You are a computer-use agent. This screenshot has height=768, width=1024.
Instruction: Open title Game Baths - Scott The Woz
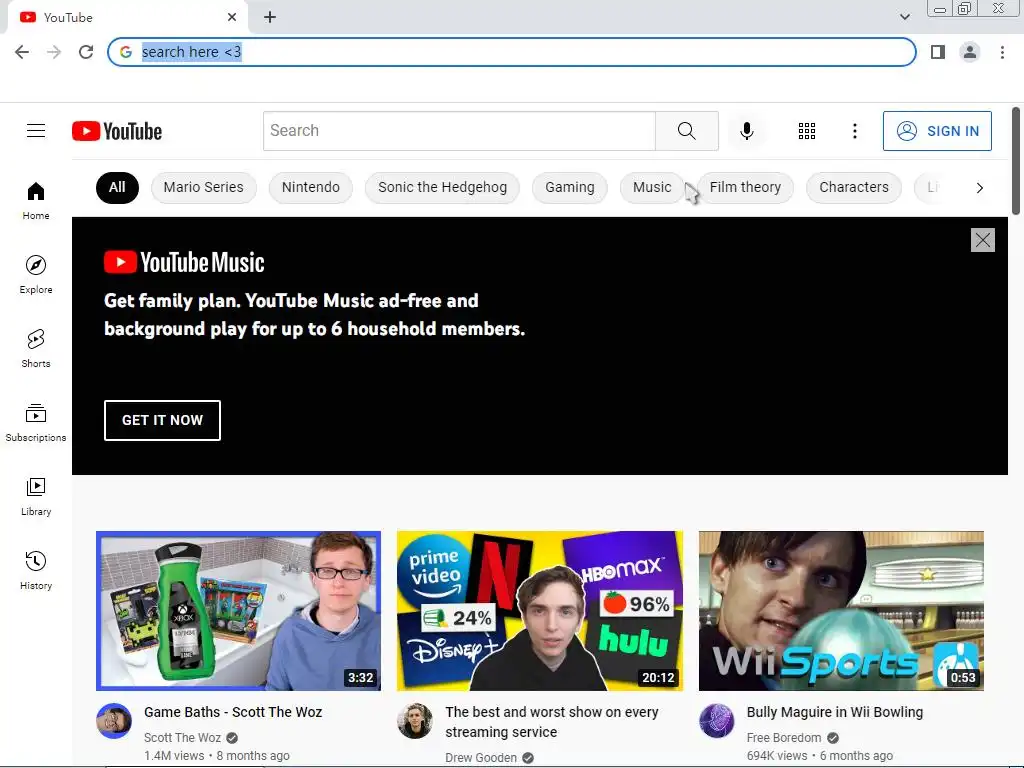point(233,712)
